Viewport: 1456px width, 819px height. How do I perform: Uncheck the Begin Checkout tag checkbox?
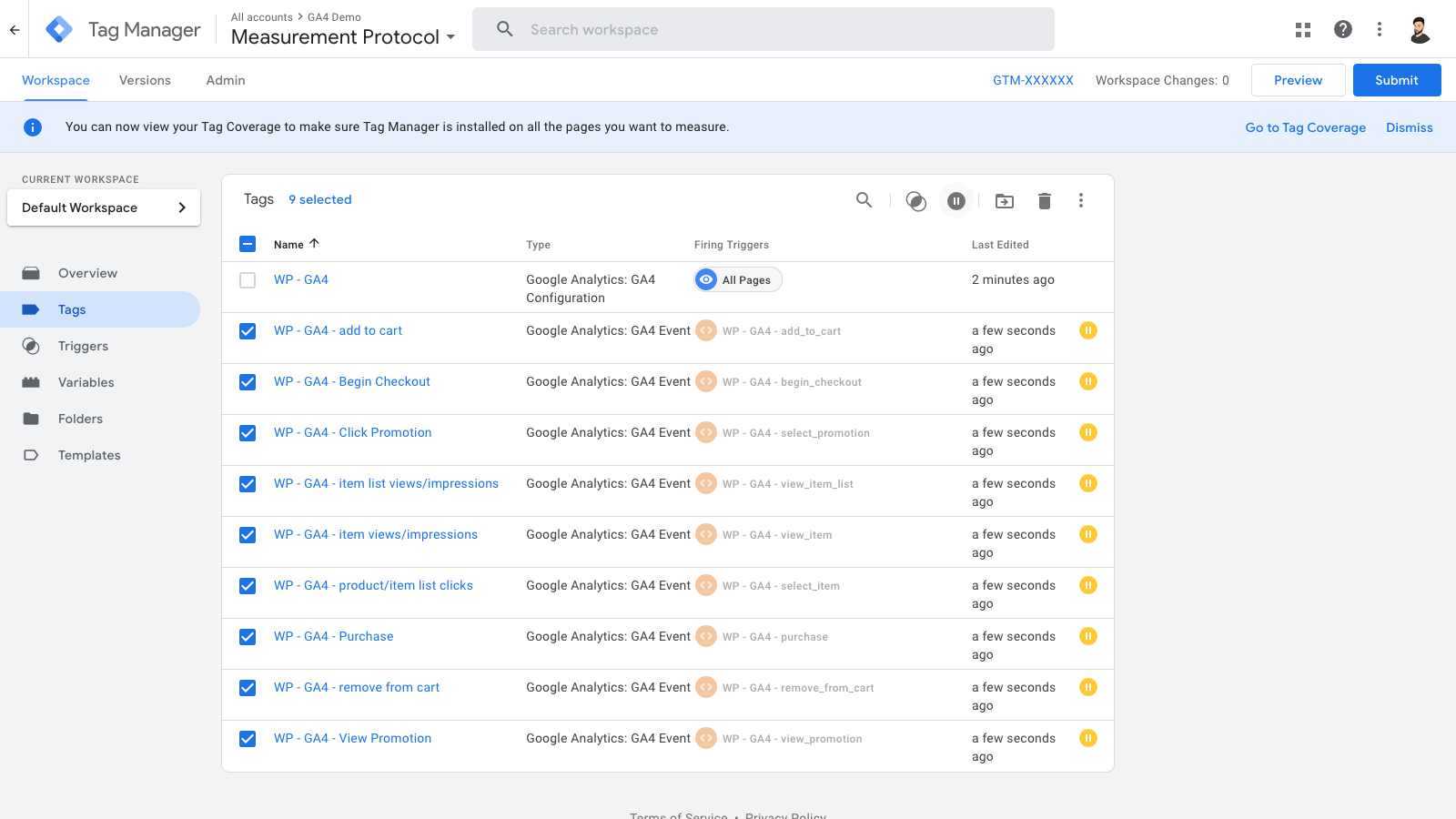pos(248,382)
